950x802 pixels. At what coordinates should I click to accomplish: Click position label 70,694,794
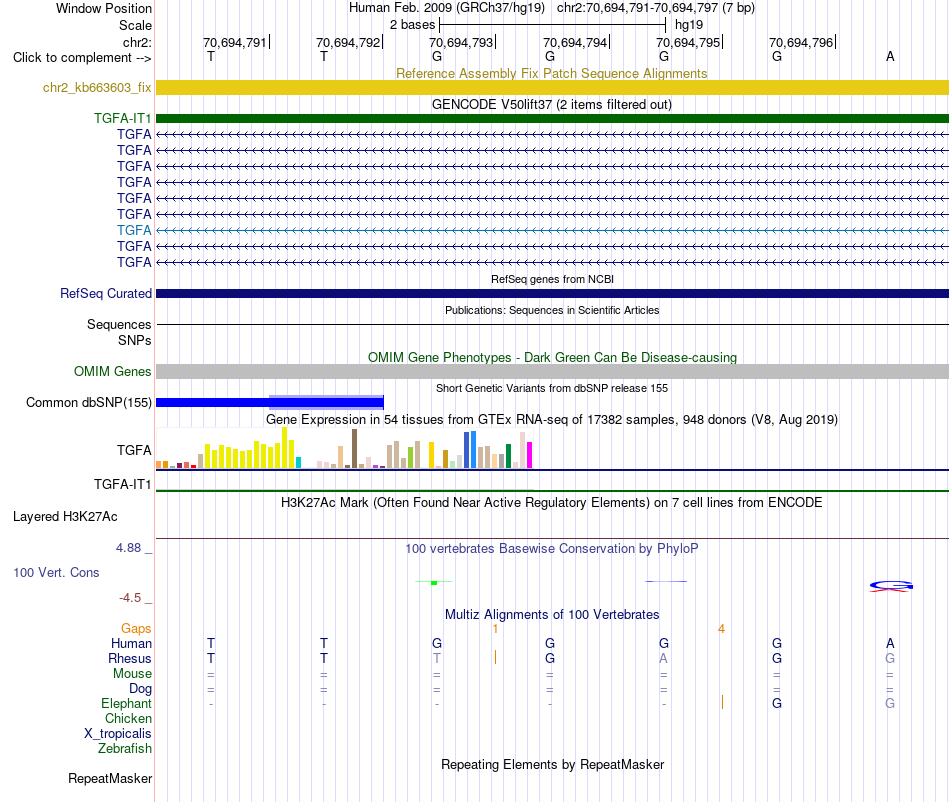(575, 42)
